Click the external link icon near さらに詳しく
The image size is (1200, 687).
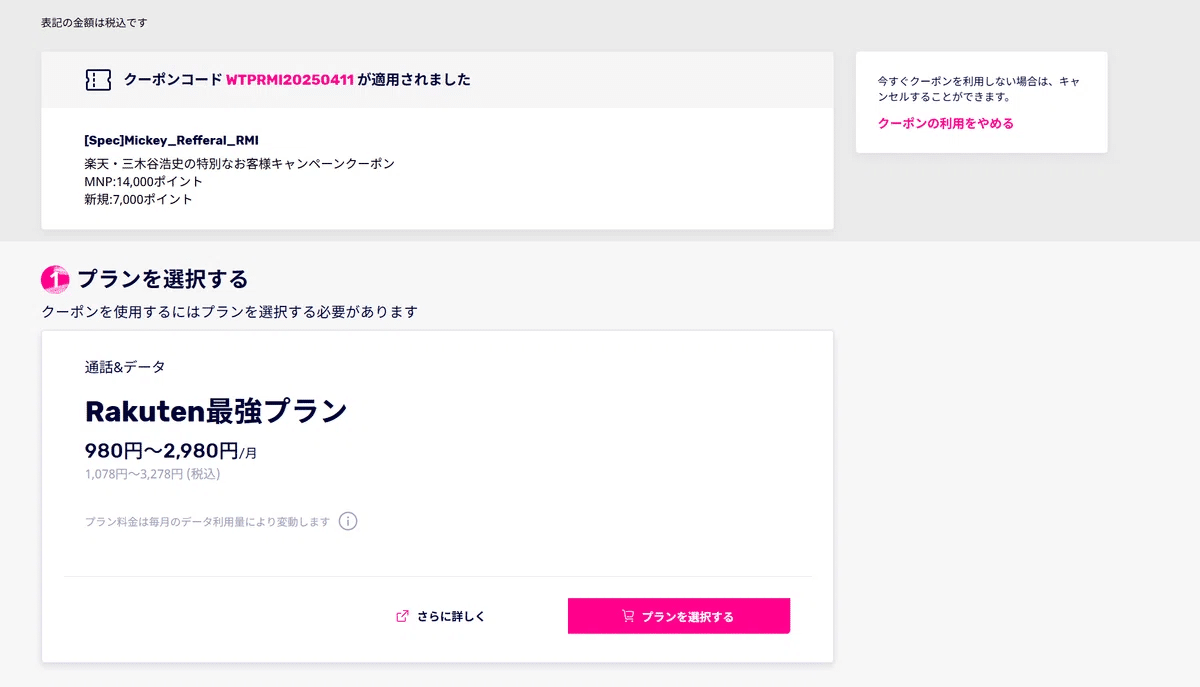(403, 616)
